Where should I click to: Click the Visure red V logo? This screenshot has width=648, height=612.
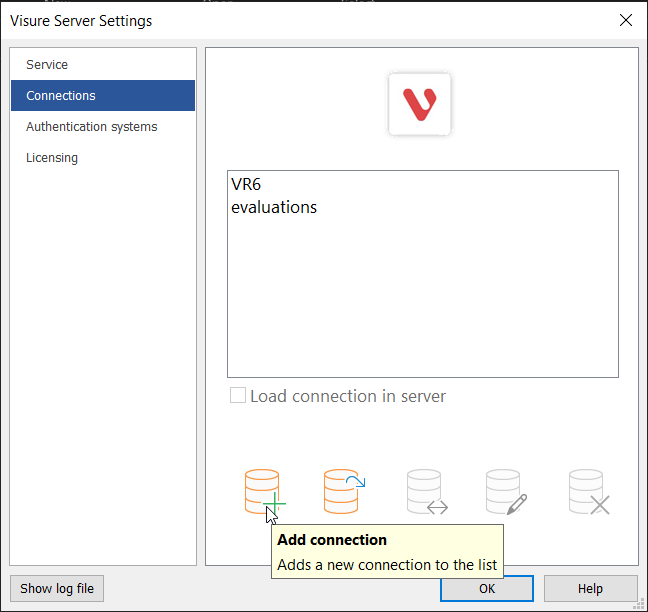pos(419,104)
